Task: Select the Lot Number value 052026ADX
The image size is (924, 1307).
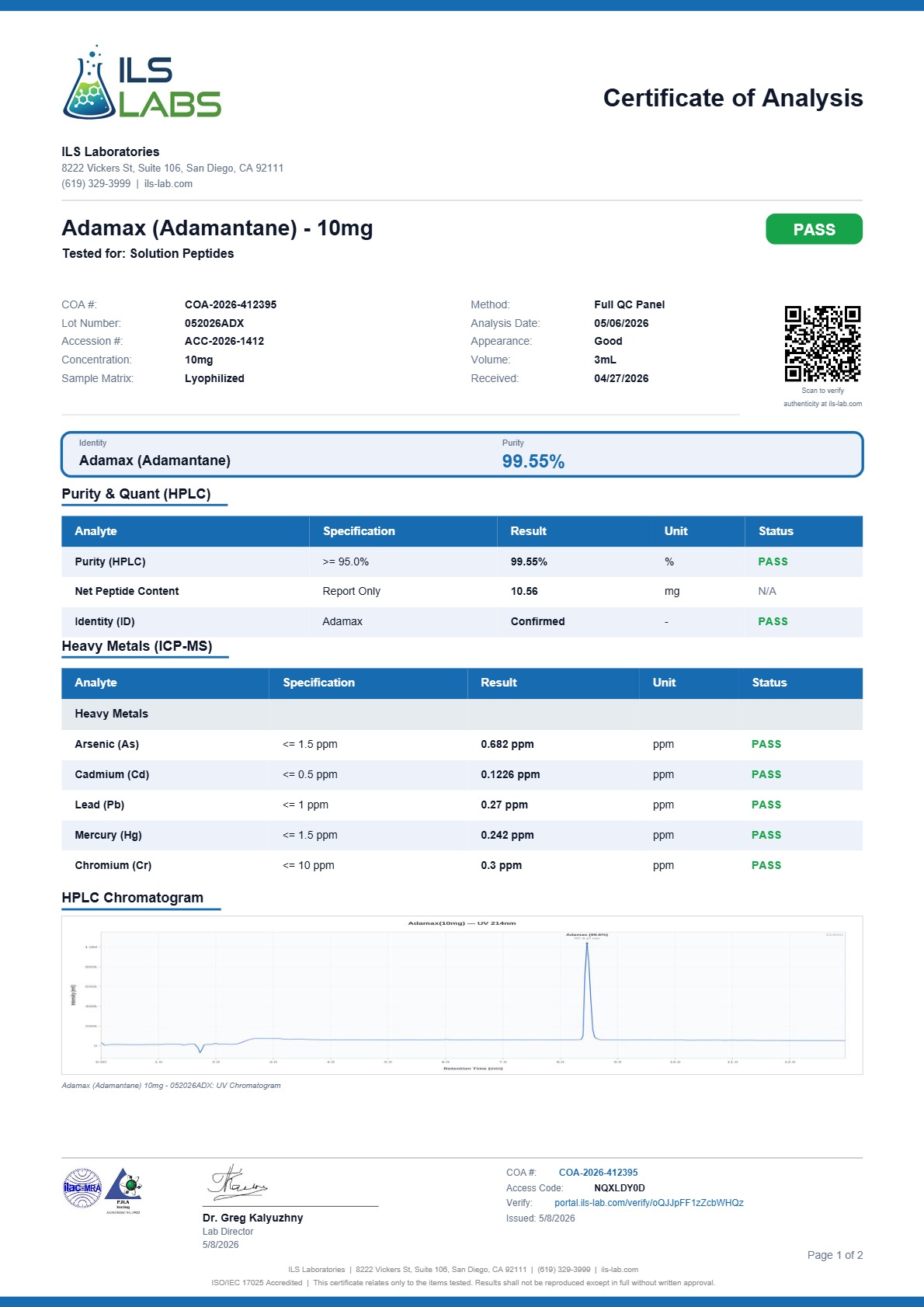Action: click(x=214, y=323)
